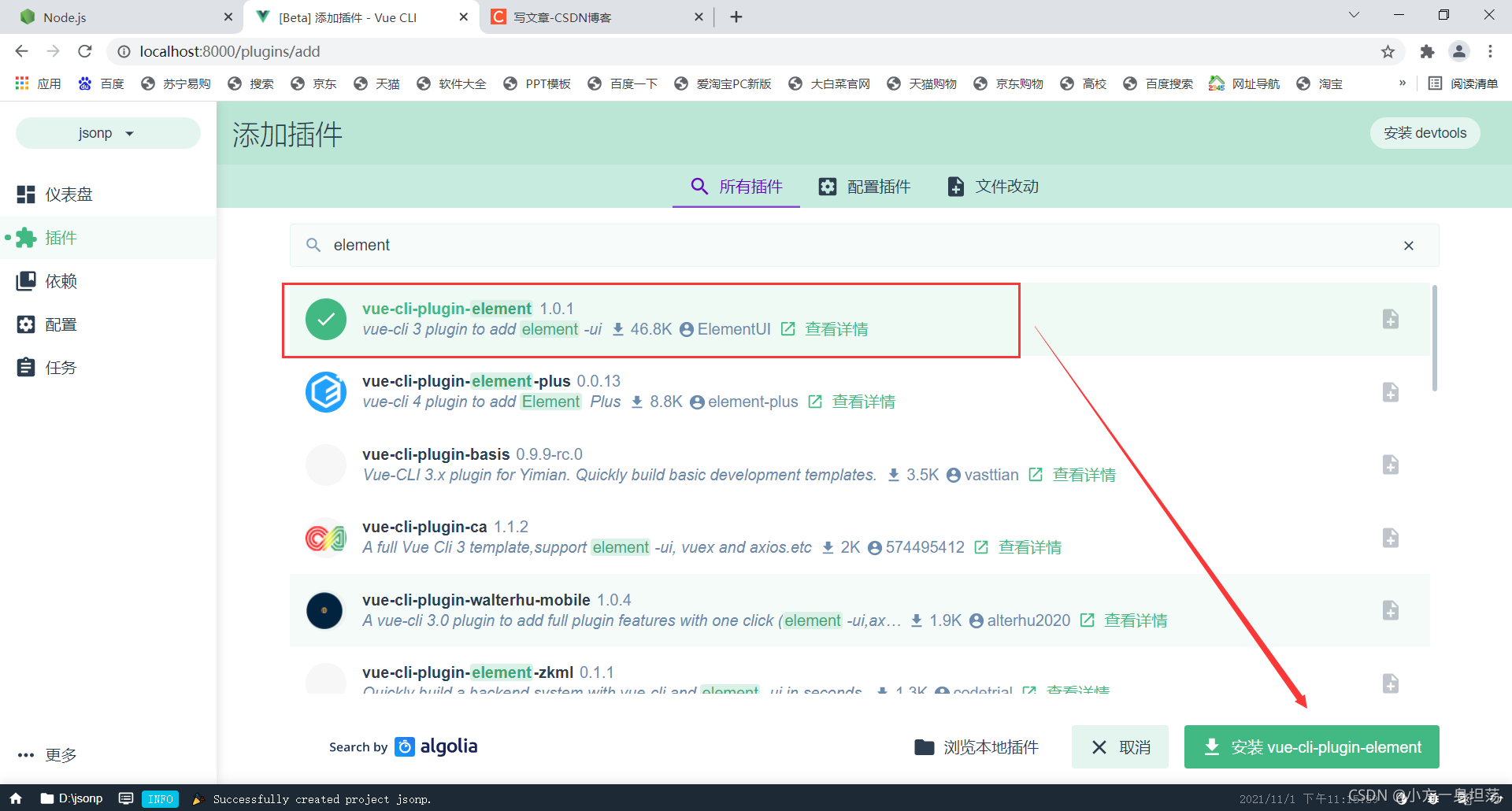Click add-file icon on vue-cli-plugin-element-zkml row

click(1391, 683)
